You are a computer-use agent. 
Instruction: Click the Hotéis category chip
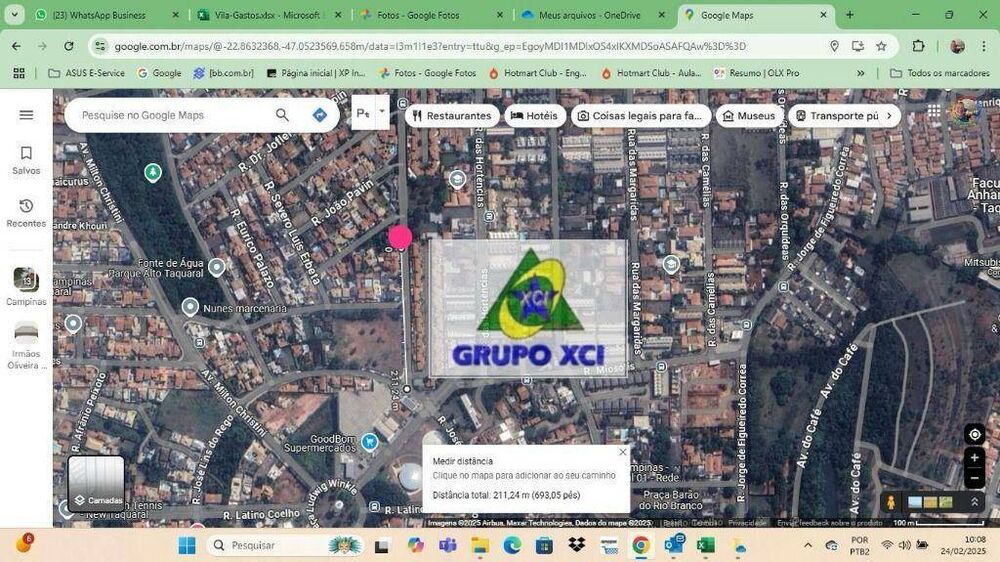[535, 116]
